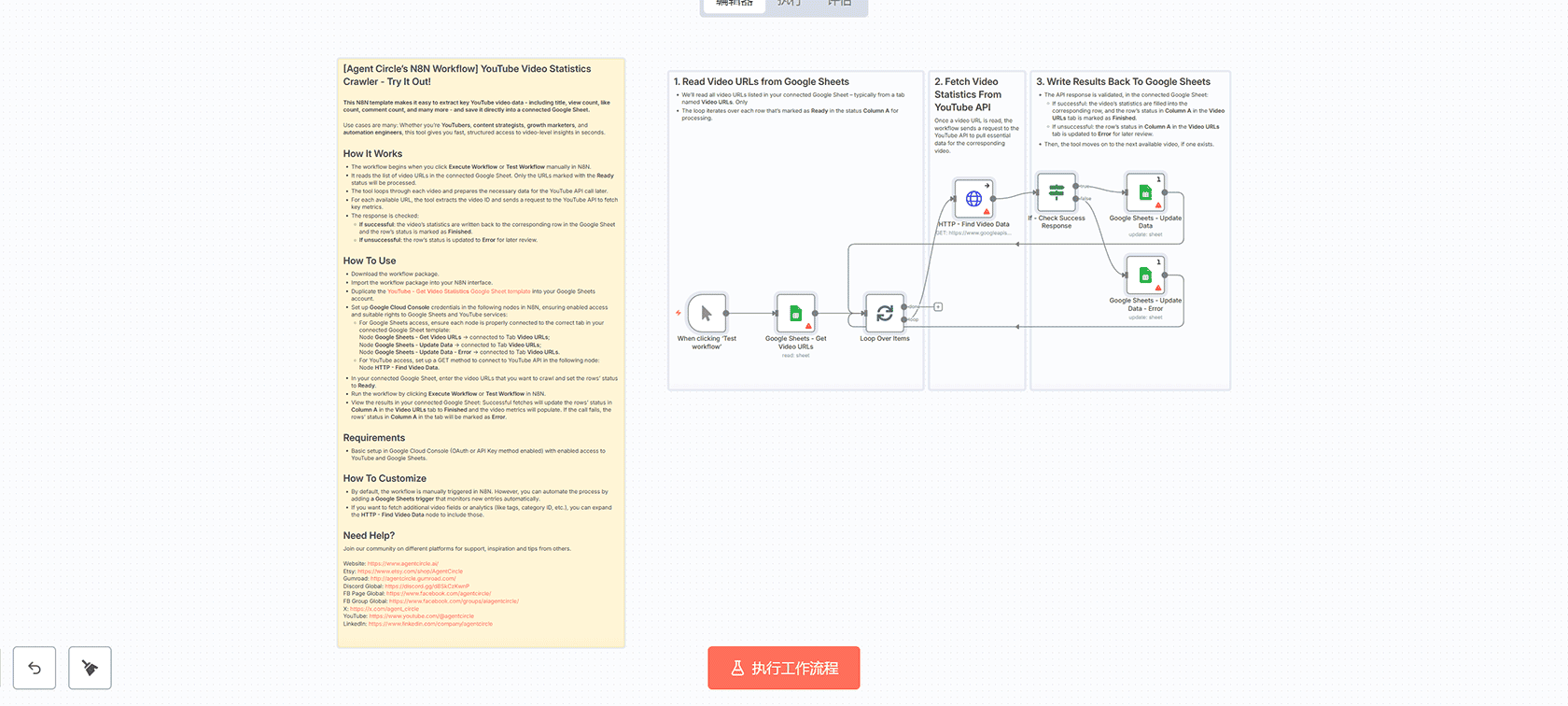Select the Loop Over Items node

884,314
